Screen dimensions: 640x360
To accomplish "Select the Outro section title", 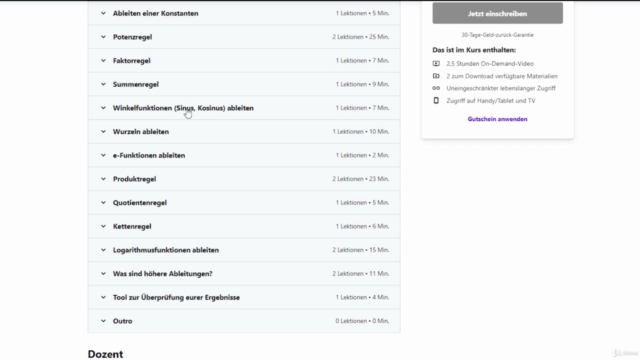I will coord(122,321).
